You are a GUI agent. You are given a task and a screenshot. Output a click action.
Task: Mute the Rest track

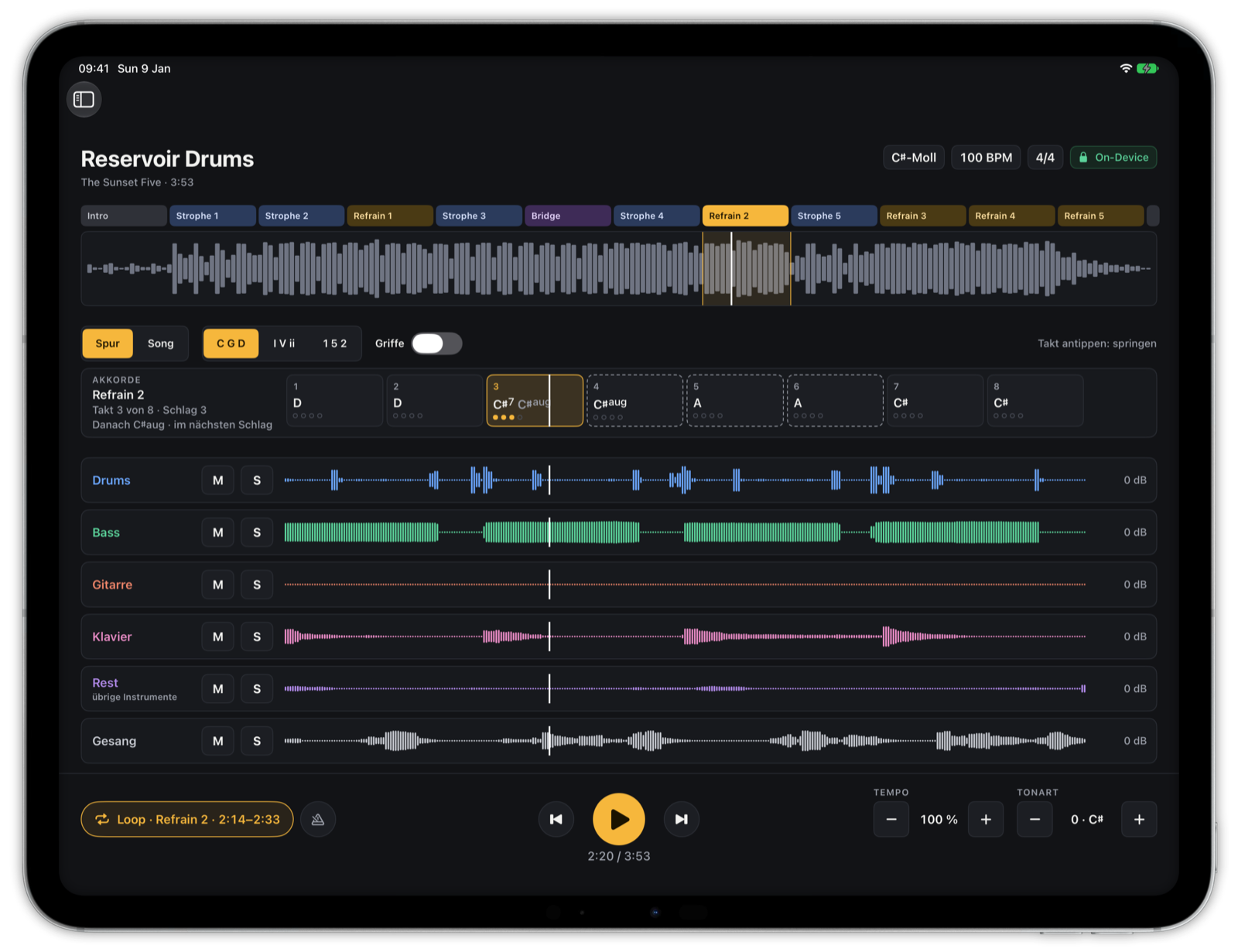[218, 688]
